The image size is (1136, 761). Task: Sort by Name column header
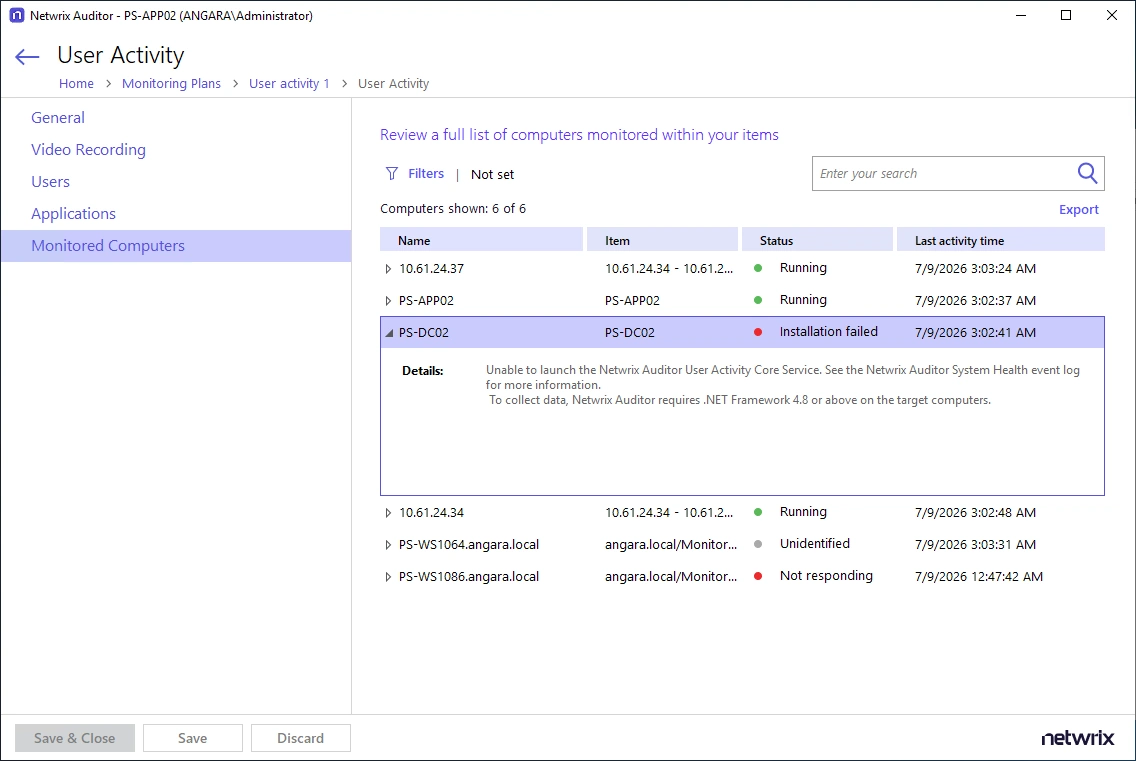[482, 241]
